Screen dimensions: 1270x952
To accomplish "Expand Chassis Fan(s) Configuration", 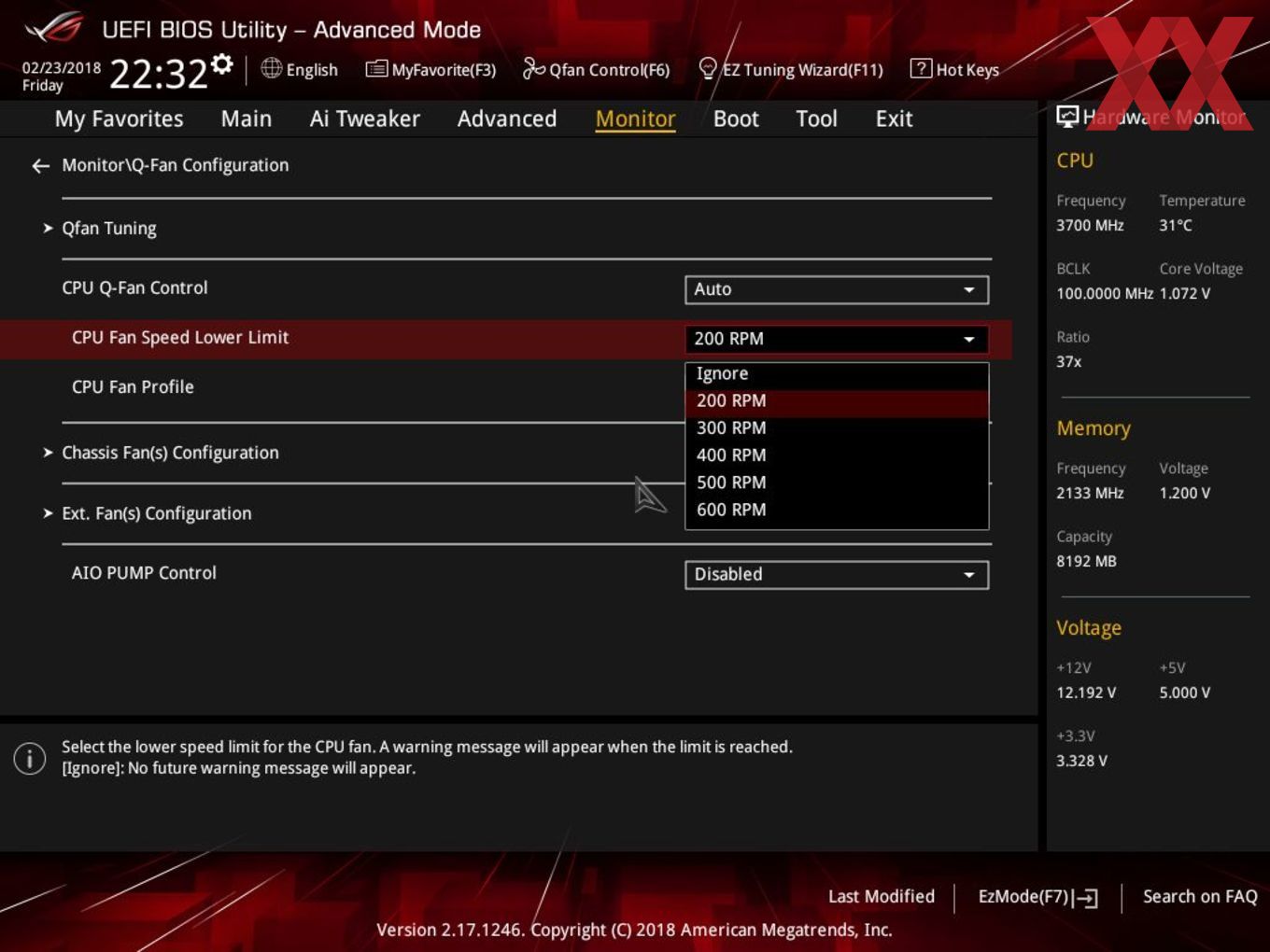I will (x=170, y=453).
